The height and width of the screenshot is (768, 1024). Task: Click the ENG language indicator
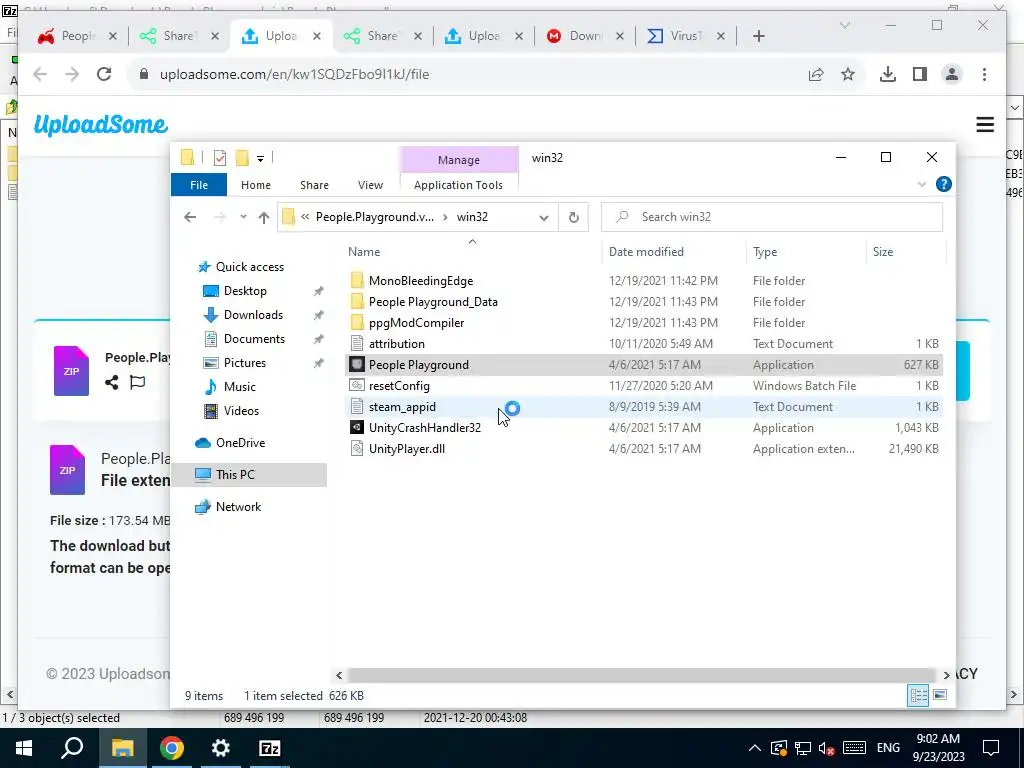888,748
